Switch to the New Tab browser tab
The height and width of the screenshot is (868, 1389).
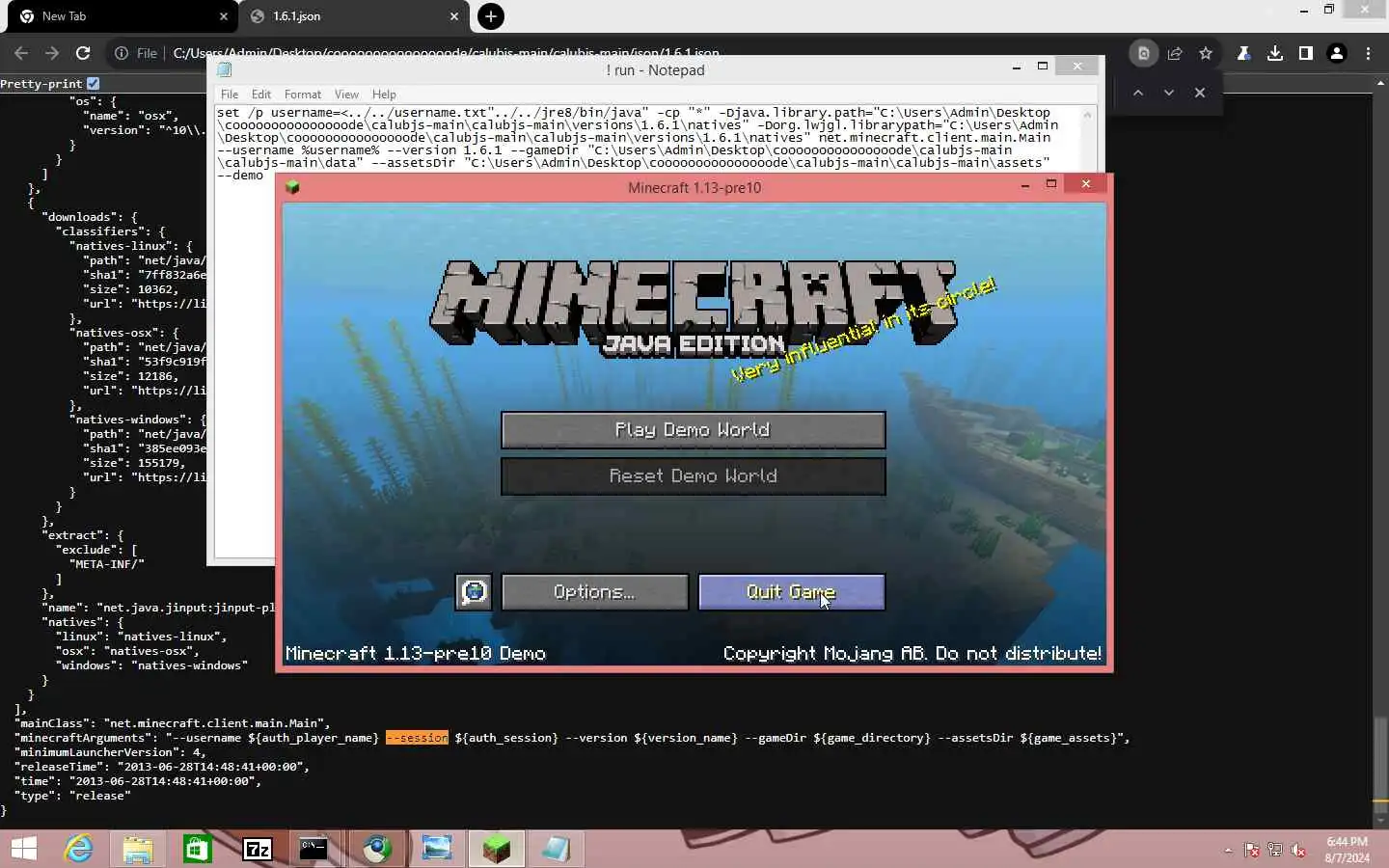[x=121, y=16]
